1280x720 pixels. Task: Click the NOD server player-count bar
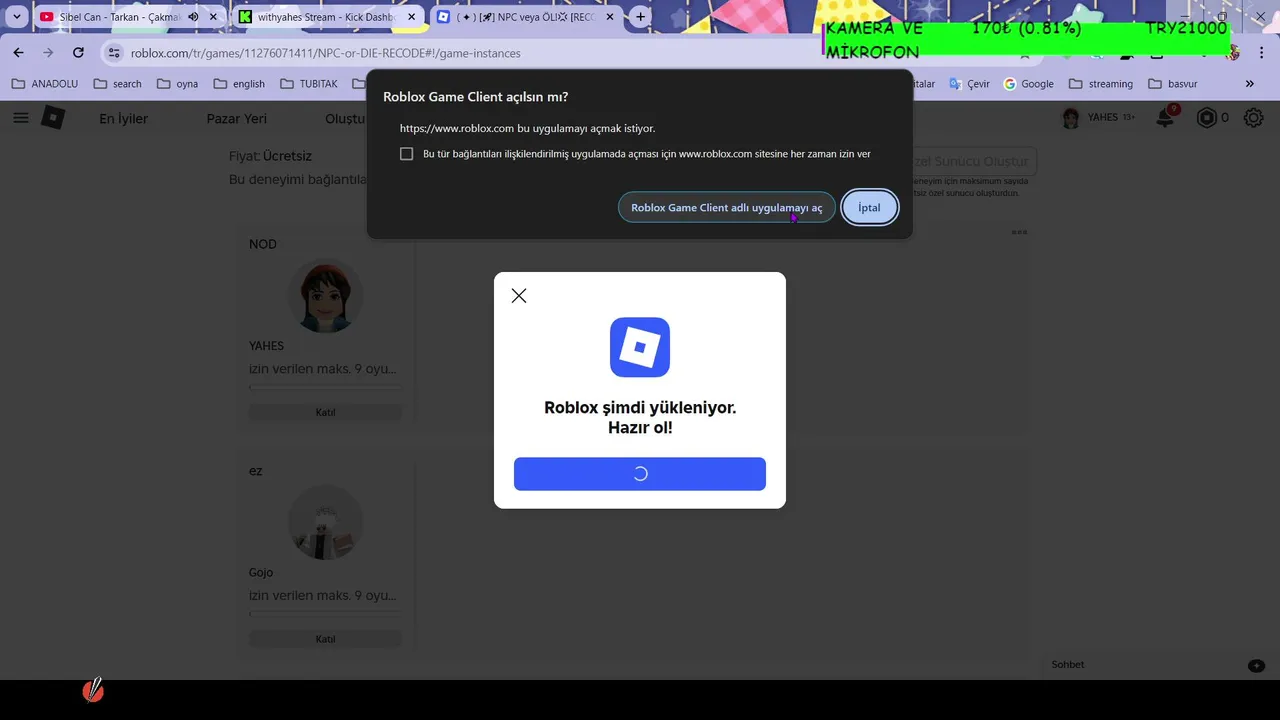coord(325,387)
